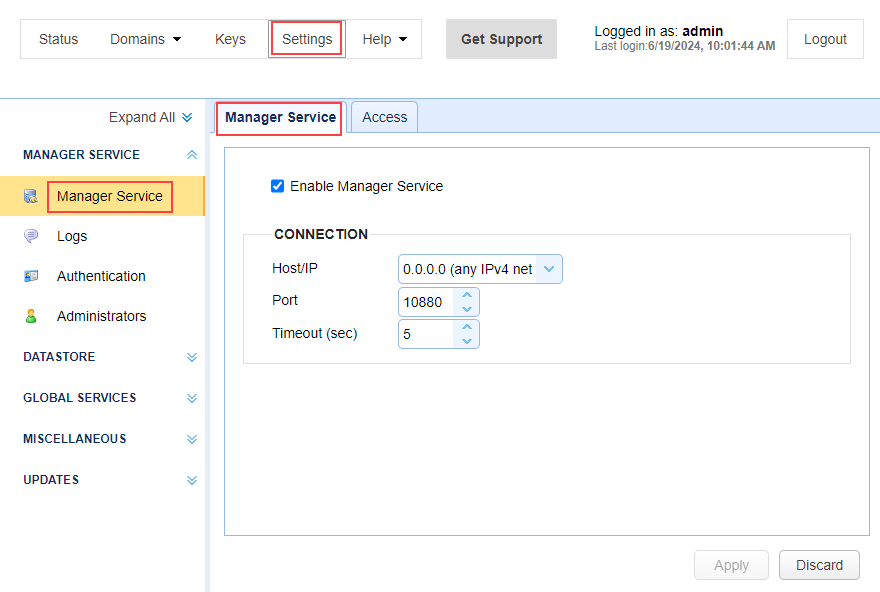Screen dimensions: 880x592
Task: Increase Timeout value with up arrow
Action: coord(466,327)
